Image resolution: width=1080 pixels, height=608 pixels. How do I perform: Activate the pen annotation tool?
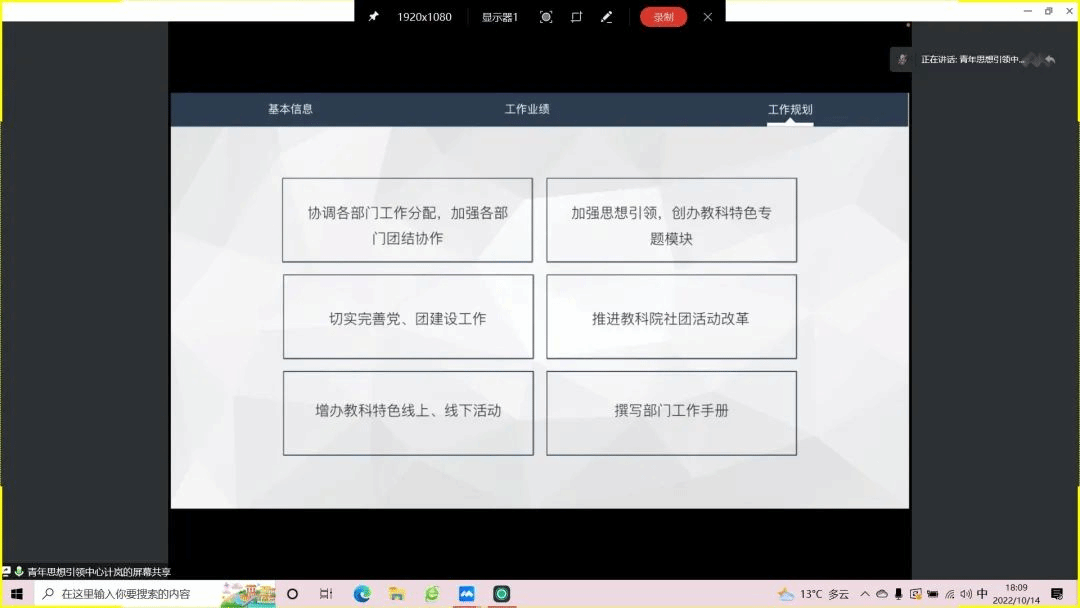(x=606, y=17)
